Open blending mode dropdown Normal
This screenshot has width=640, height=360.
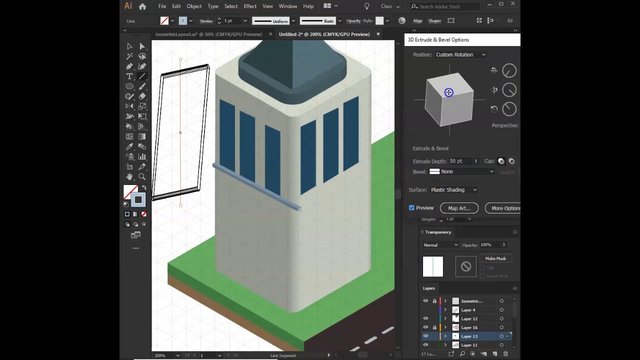click(x=441, y=245)
